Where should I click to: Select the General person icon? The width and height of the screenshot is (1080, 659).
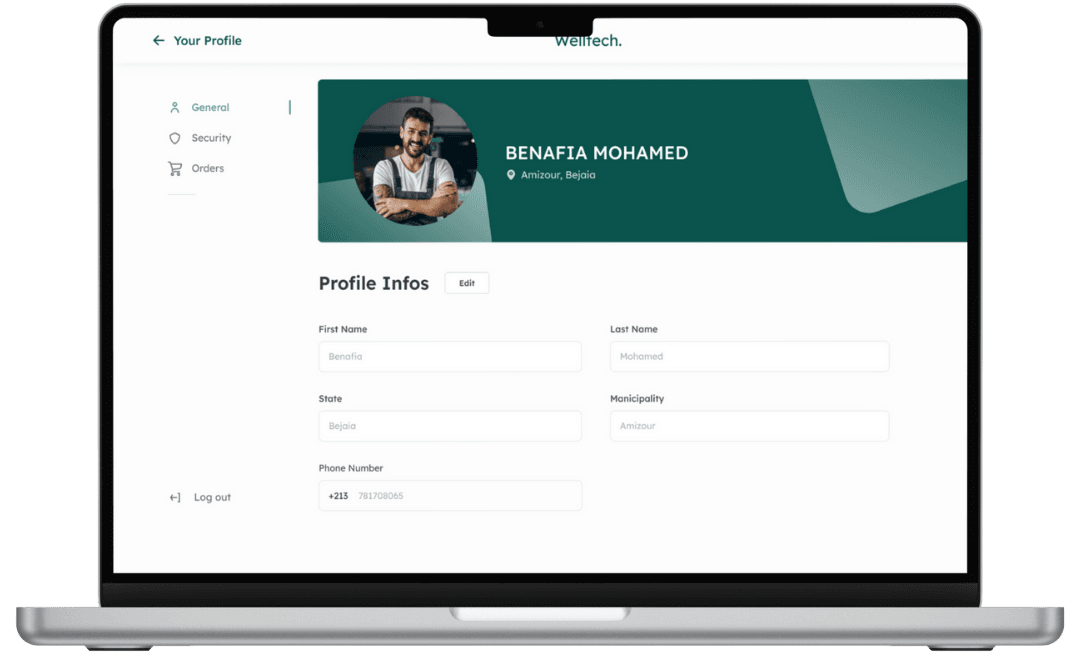[175, 107]
